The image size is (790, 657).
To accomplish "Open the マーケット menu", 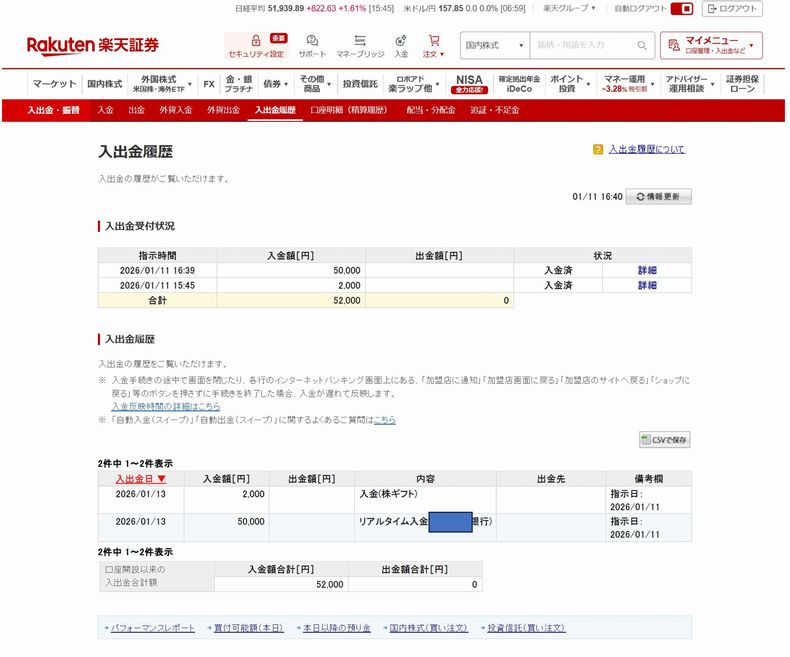I will tap(54, 84).
